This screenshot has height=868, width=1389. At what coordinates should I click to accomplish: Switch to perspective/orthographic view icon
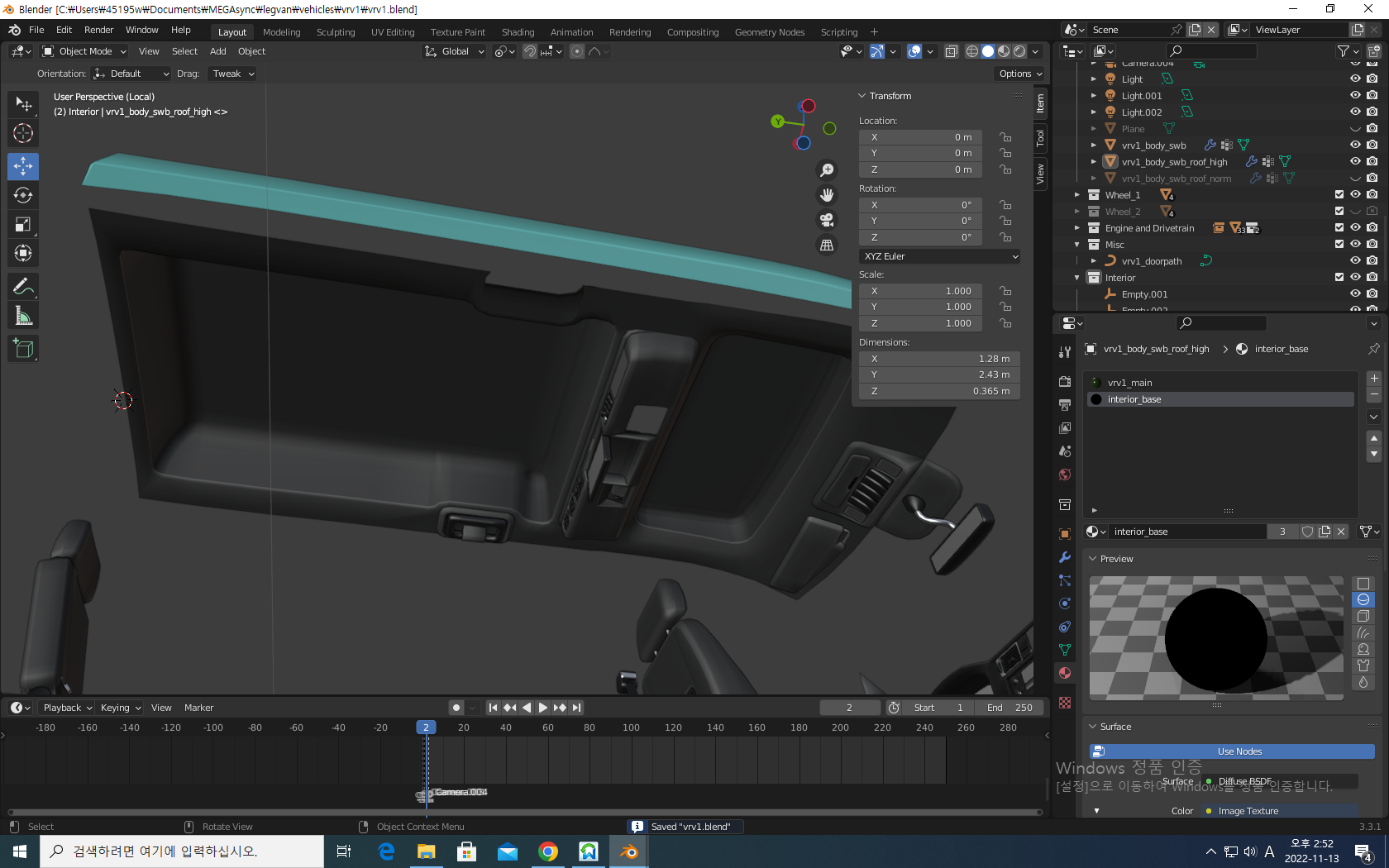[x=826, y=246]
